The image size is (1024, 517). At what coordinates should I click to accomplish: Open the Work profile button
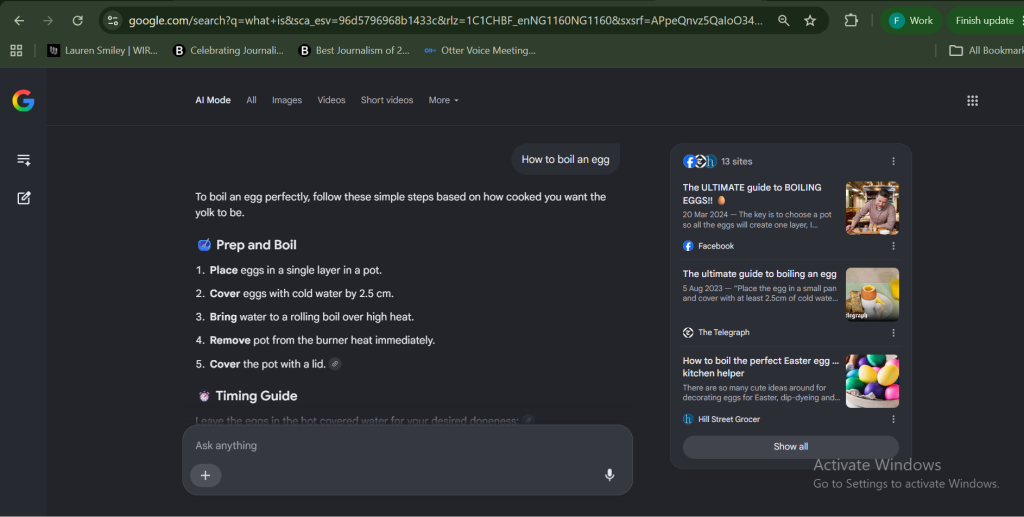(x=911, y=21)
